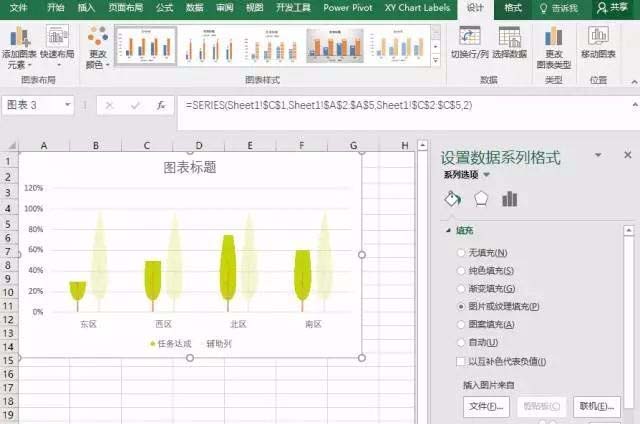Open Fill & Line paint bucket tab
640x424 pixels.
(452, 199)
